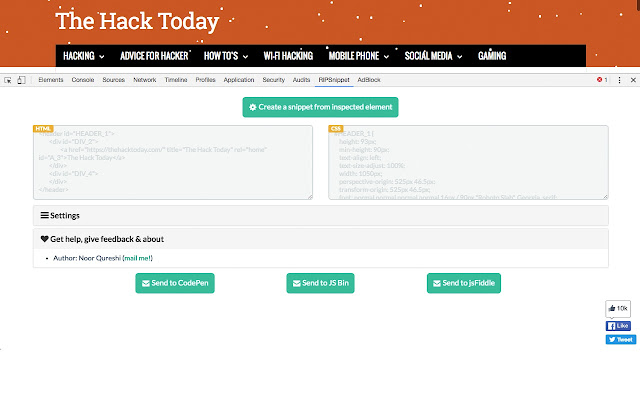Open the Network tab

point(144,80)
